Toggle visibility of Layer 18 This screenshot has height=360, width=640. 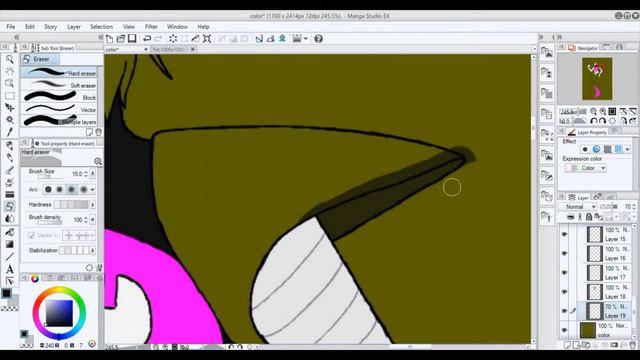point(564,292)
